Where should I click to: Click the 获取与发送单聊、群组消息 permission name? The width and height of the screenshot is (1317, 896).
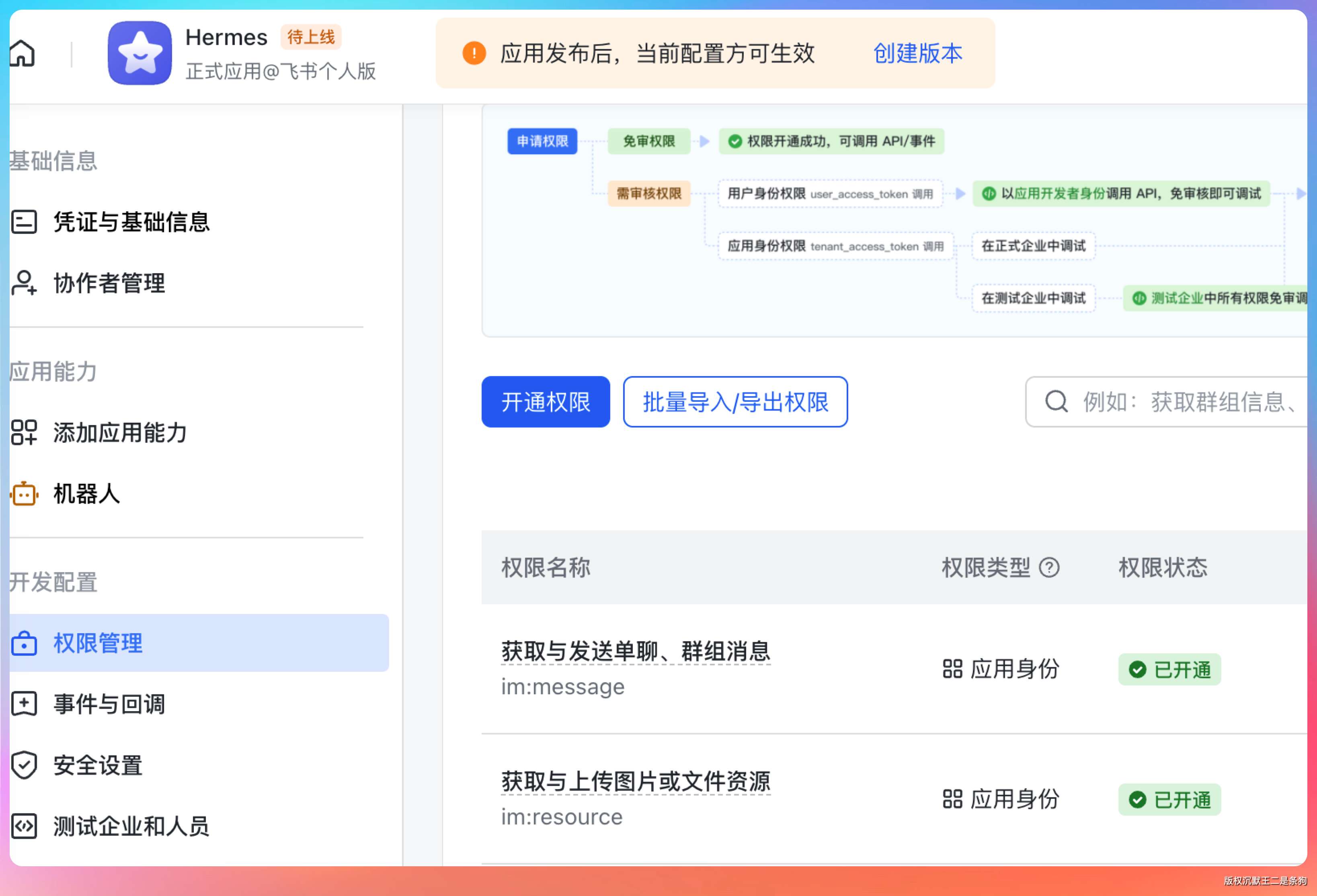tap(635, 651)
